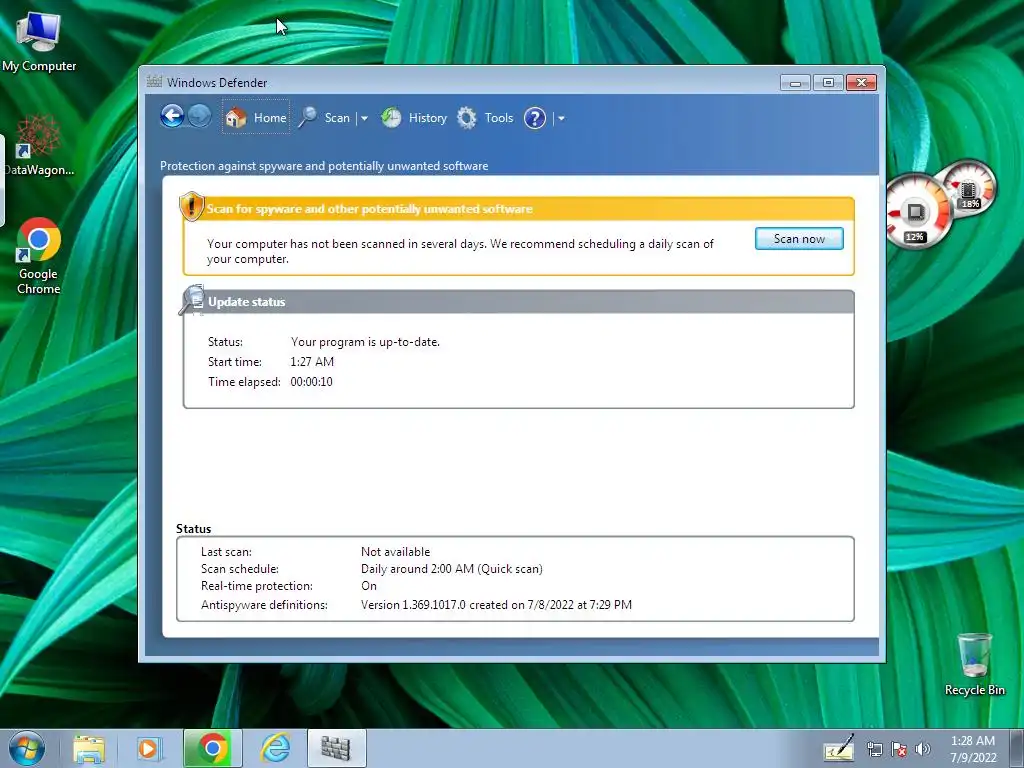Click the Windows Defender title bar icon
The image size is (1024, 768).
154,82
